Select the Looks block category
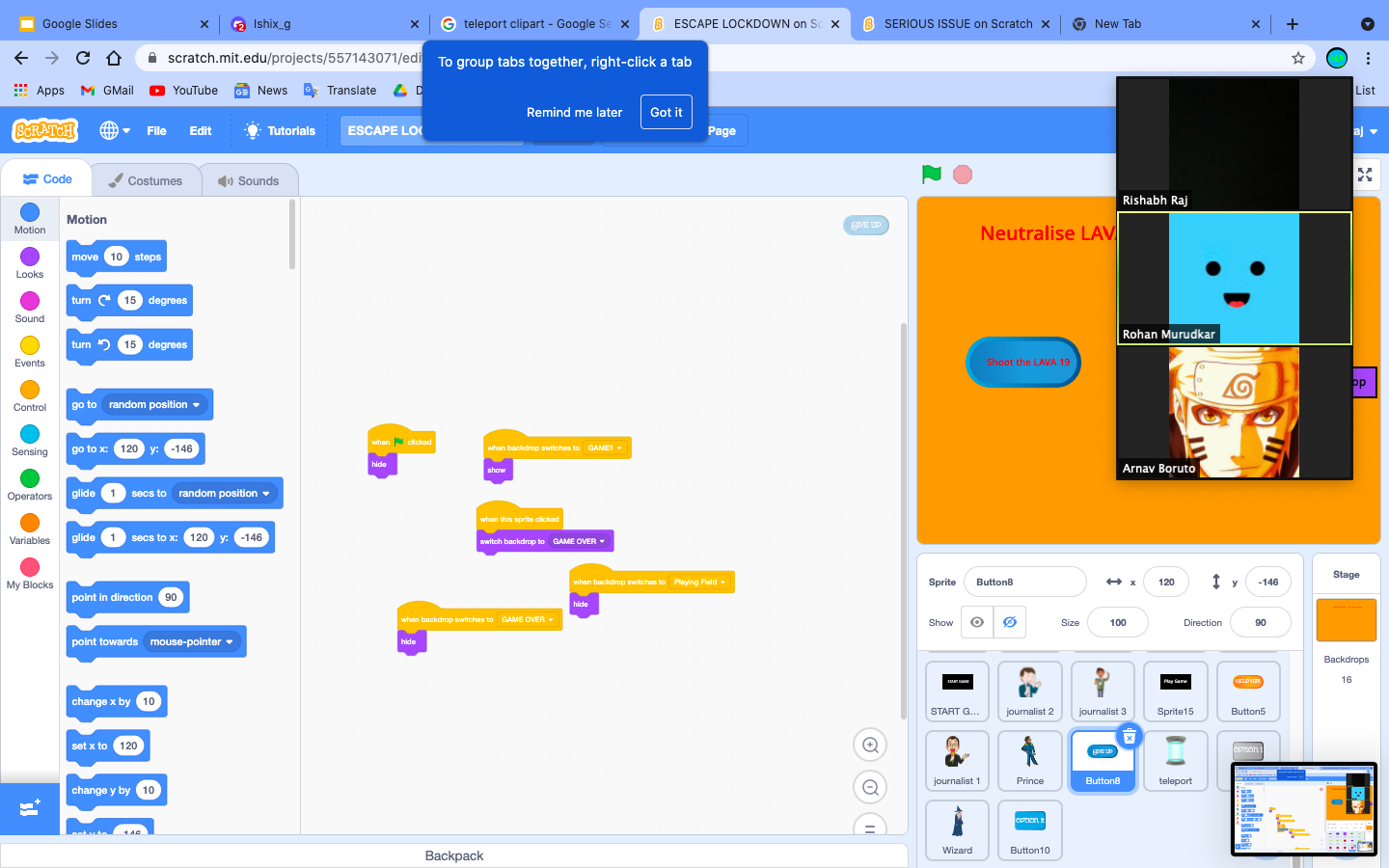The height and width of the screenshot is (868, 1389). tap(30, 262)
